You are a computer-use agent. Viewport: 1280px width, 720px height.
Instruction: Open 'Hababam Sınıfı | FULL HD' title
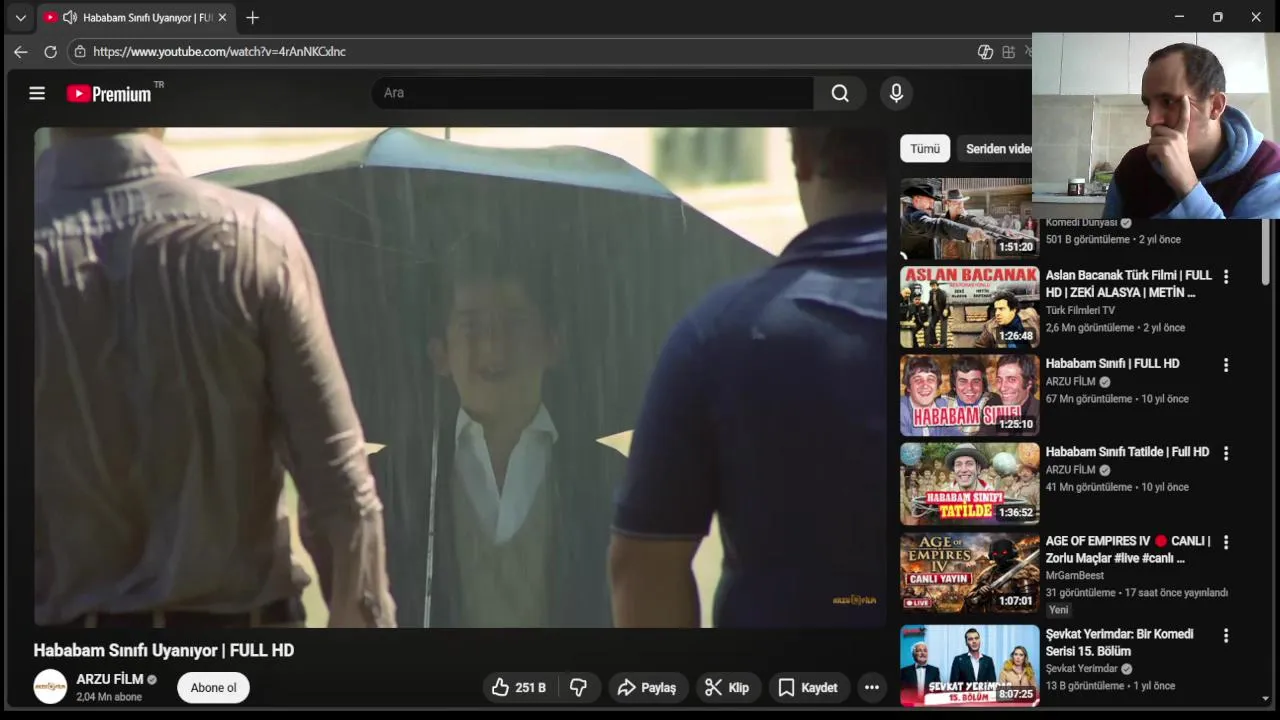point(1112,364)
